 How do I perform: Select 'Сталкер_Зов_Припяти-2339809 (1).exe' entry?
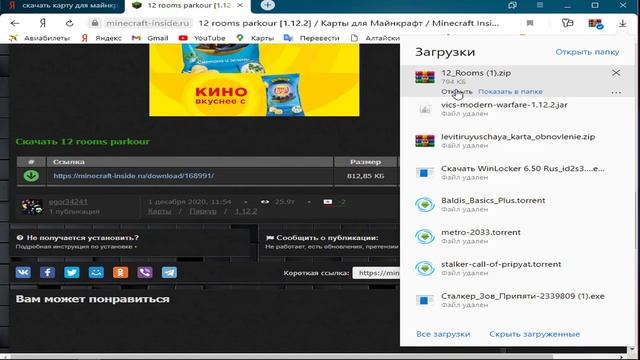point(518,300)
